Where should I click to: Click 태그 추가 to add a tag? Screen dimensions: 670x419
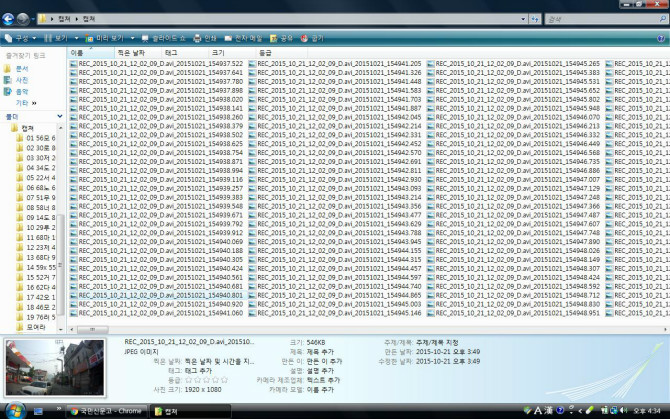pos(198,371)
